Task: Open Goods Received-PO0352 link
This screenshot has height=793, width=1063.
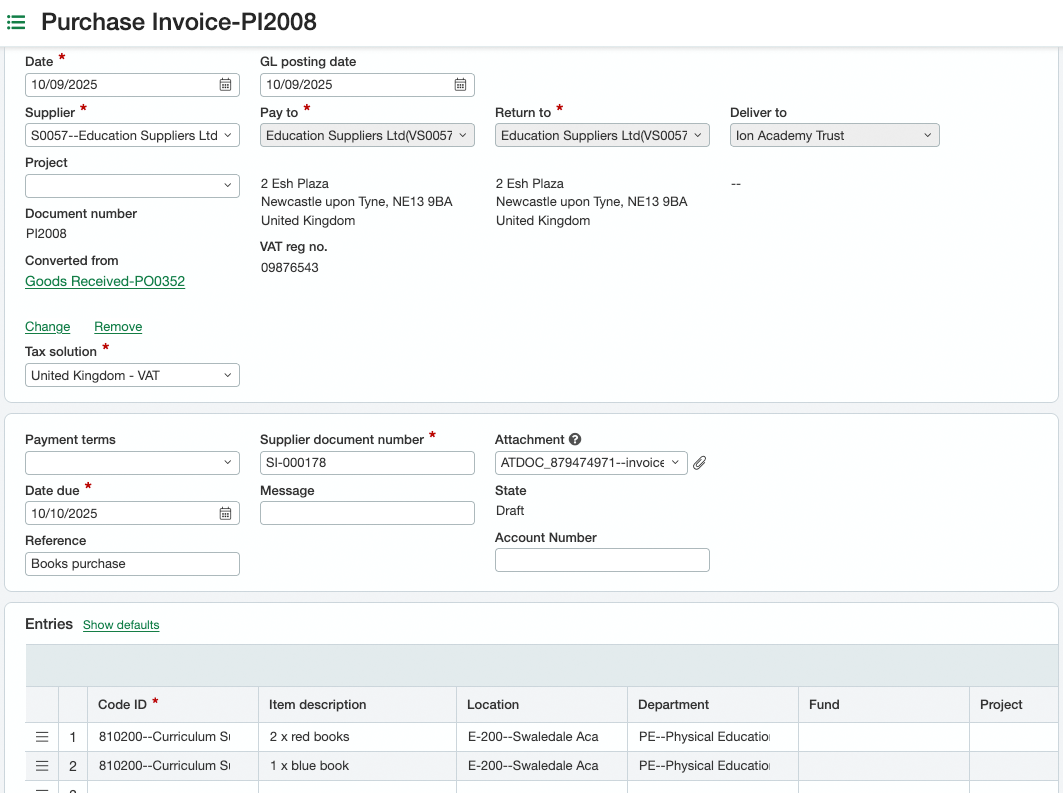Action: (105, 281)
